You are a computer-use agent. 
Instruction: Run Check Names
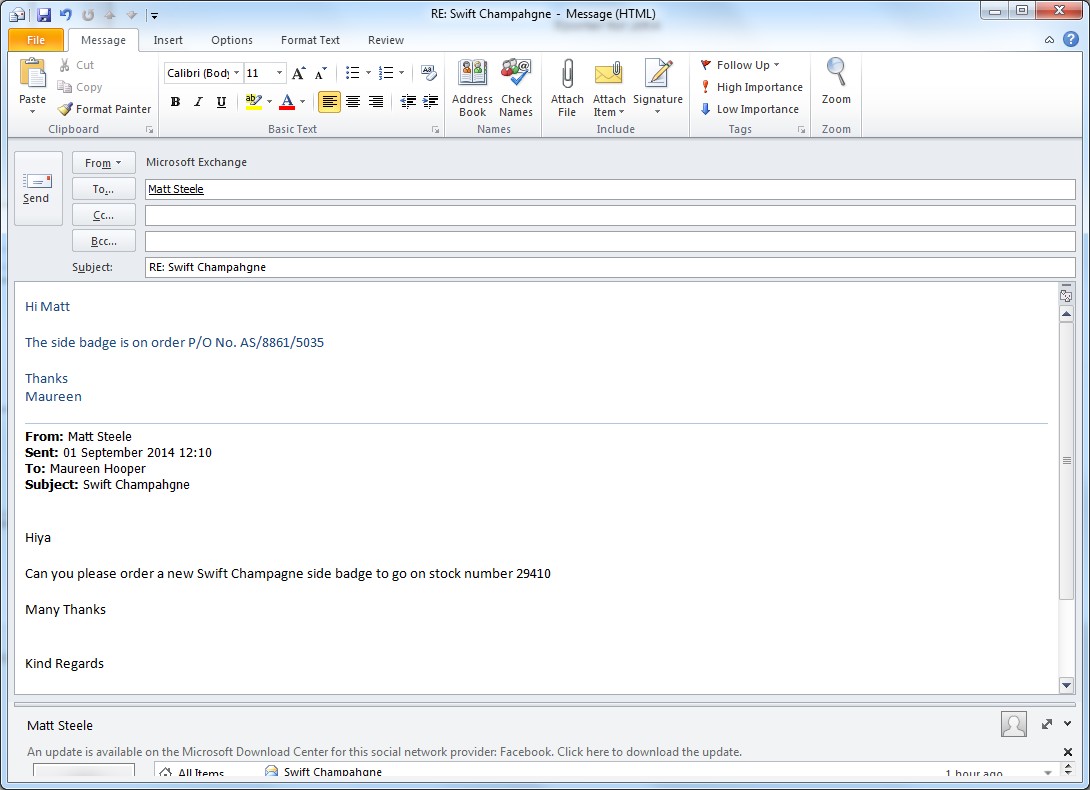click(x=516, y=88)
